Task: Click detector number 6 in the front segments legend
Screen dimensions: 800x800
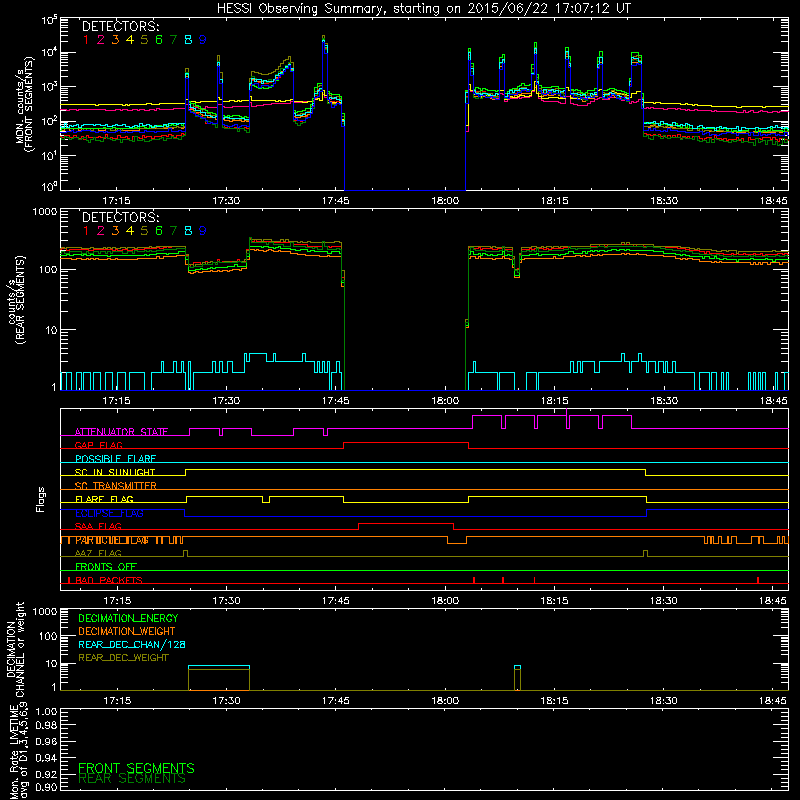Action: coord(159,40)
